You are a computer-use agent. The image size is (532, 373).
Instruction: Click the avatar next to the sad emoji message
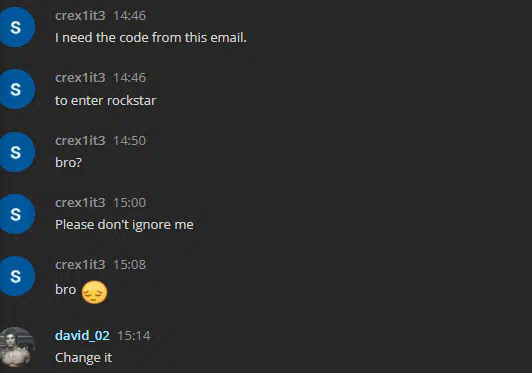(15, 276)
